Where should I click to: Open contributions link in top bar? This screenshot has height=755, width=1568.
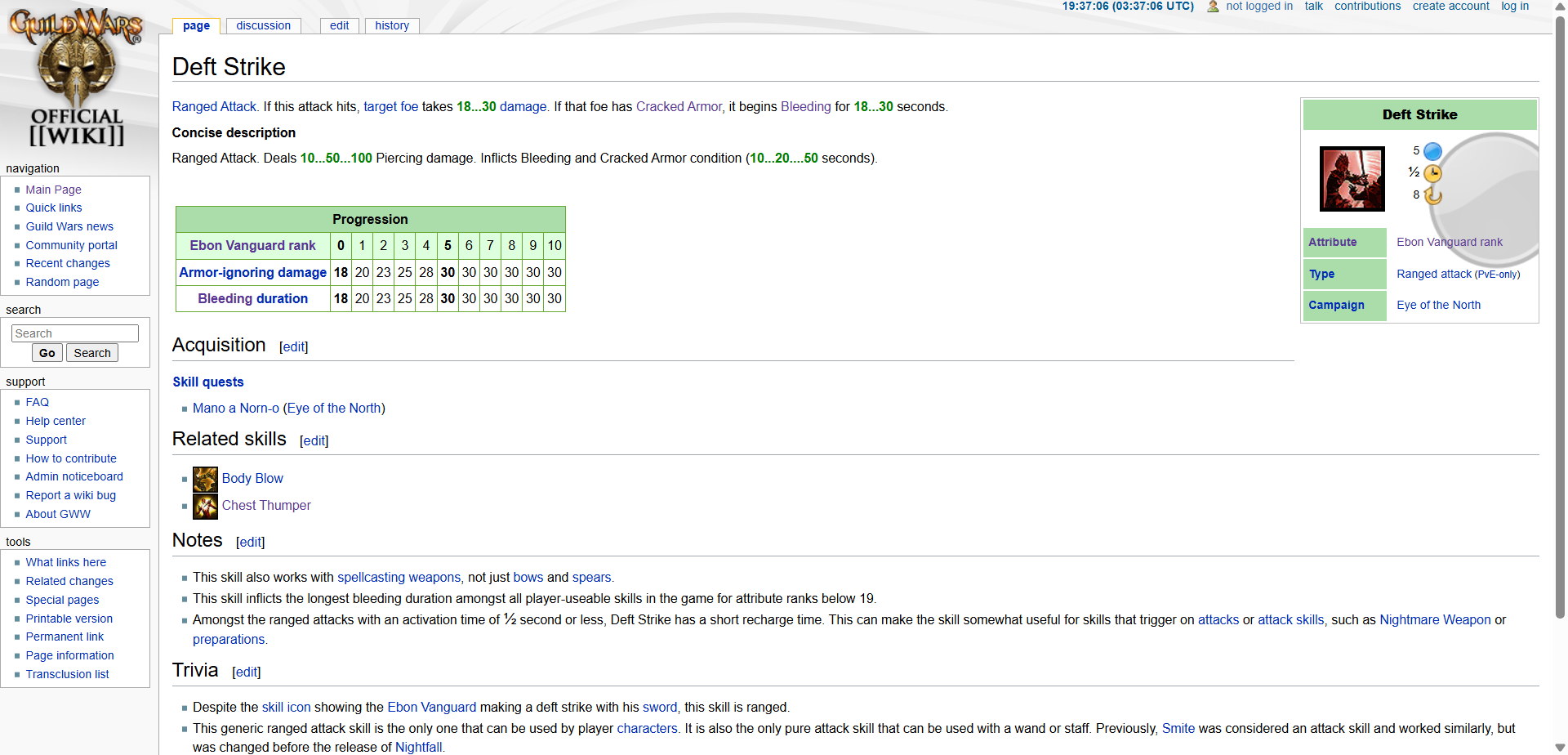coord(1367,6)
